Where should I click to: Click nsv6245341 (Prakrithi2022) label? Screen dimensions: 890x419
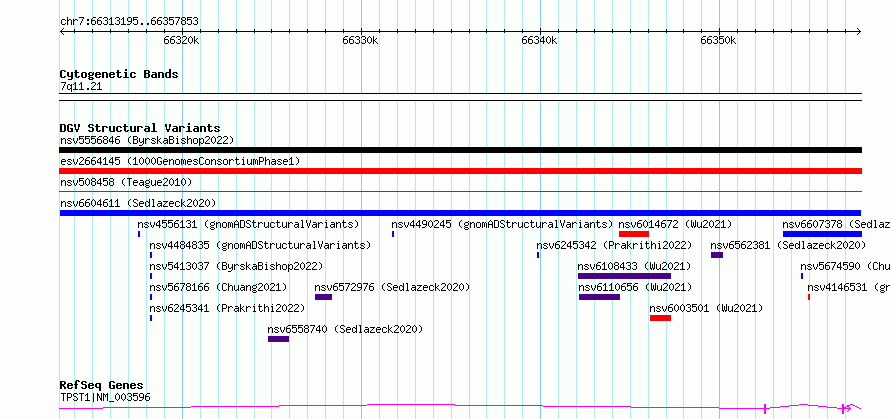[227, 308]
